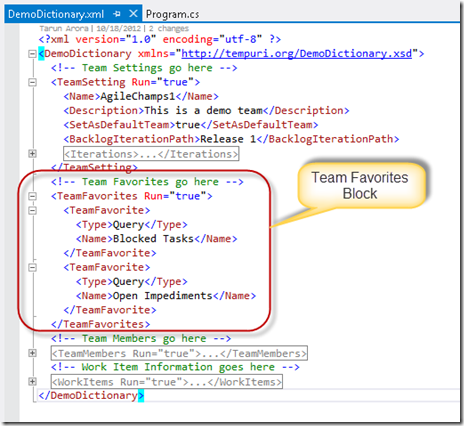Viewport: 464px width, 426px height.
Task: Close the DemoDictionary.xml tab
Action: click(133, 14)
